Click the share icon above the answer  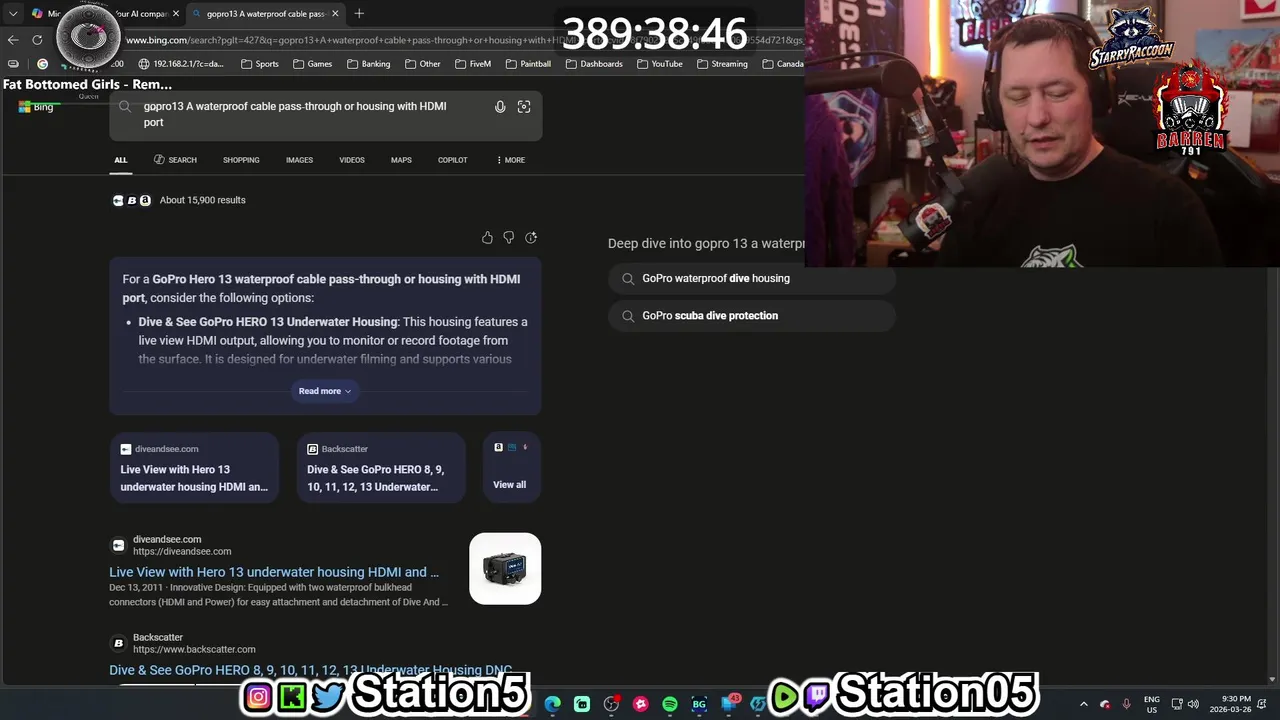click(x=531, y=238)
